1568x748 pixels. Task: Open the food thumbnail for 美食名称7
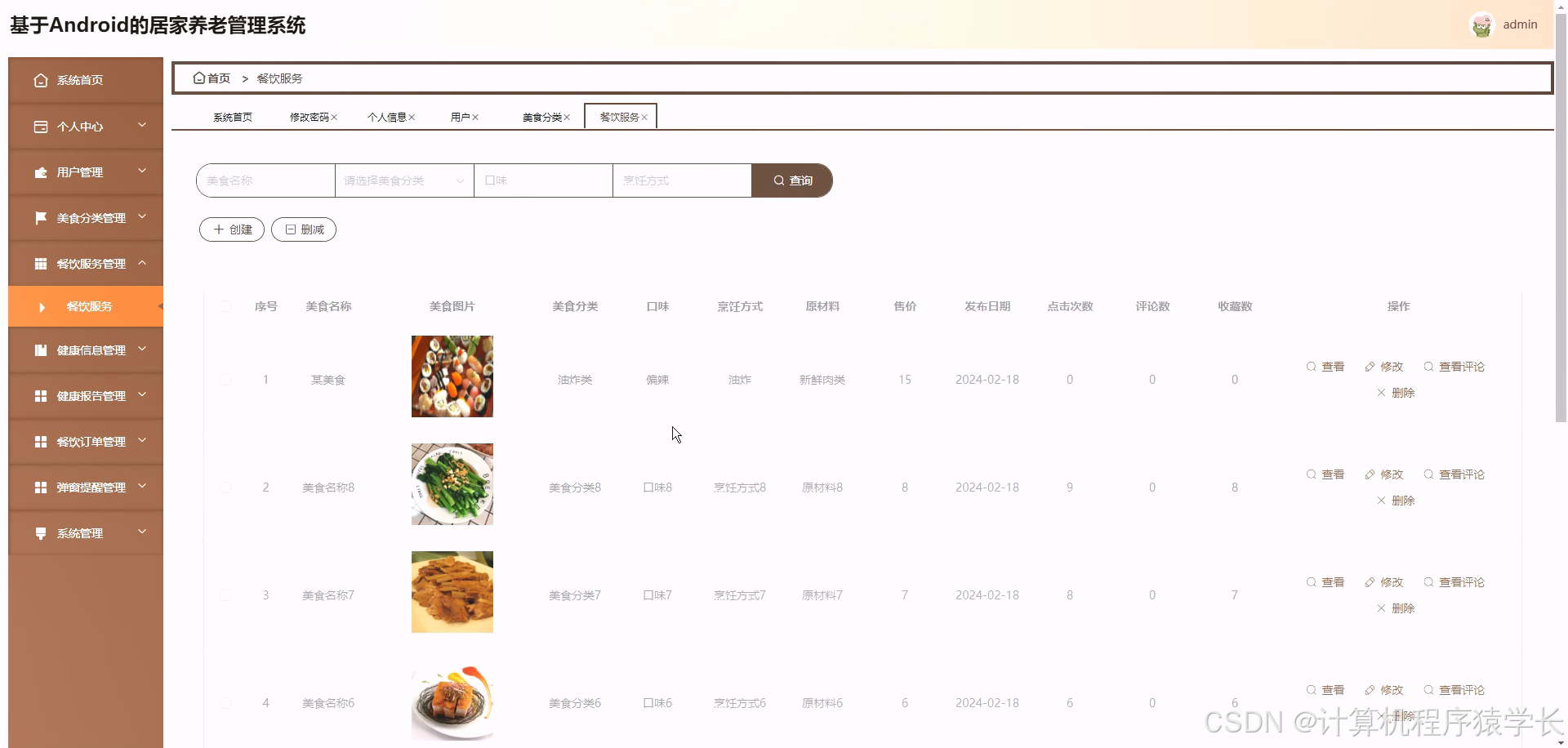[x=452, y=592]
